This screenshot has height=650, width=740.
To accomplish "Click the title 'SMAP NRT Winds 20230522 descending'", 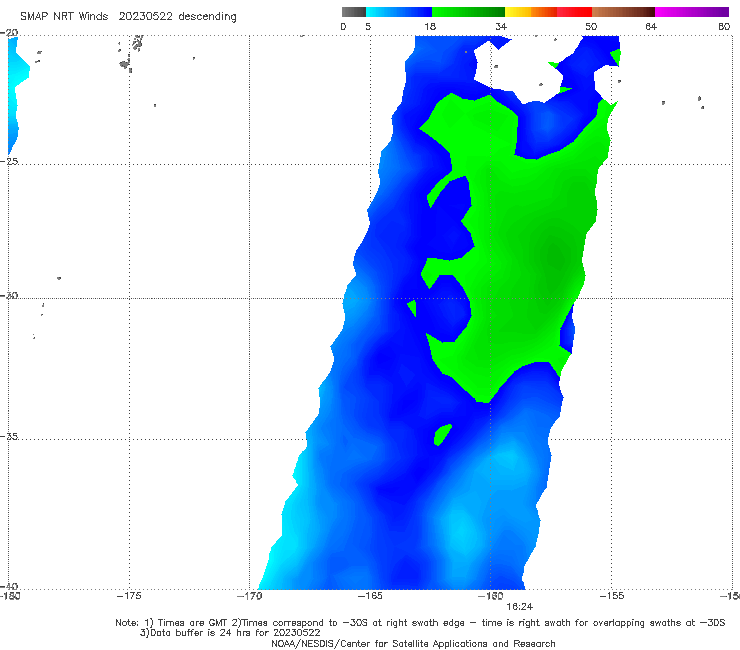I will (128, 16).
